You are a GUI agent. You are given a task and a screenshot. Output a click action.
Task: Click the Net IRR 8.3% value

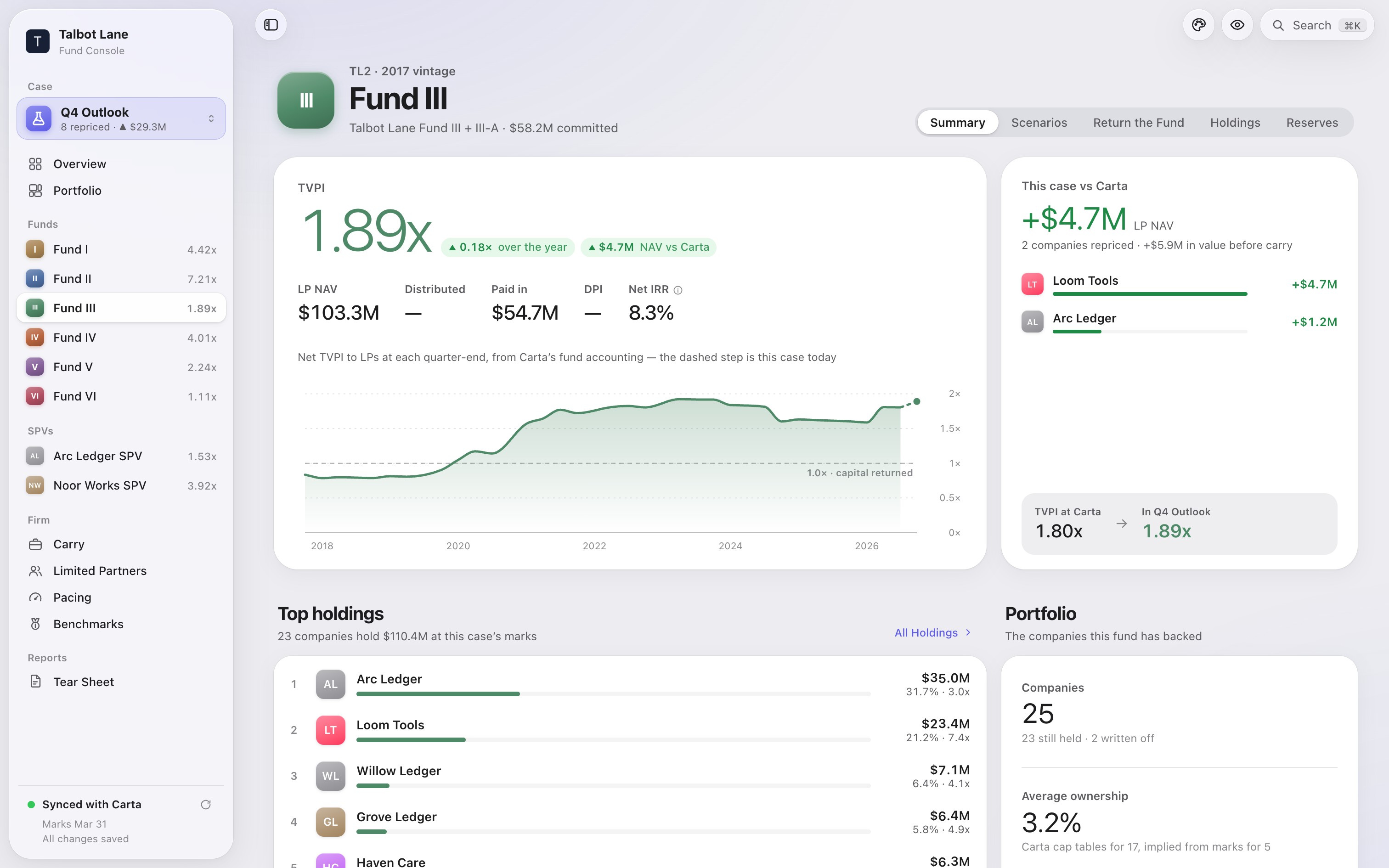point(651,313)
